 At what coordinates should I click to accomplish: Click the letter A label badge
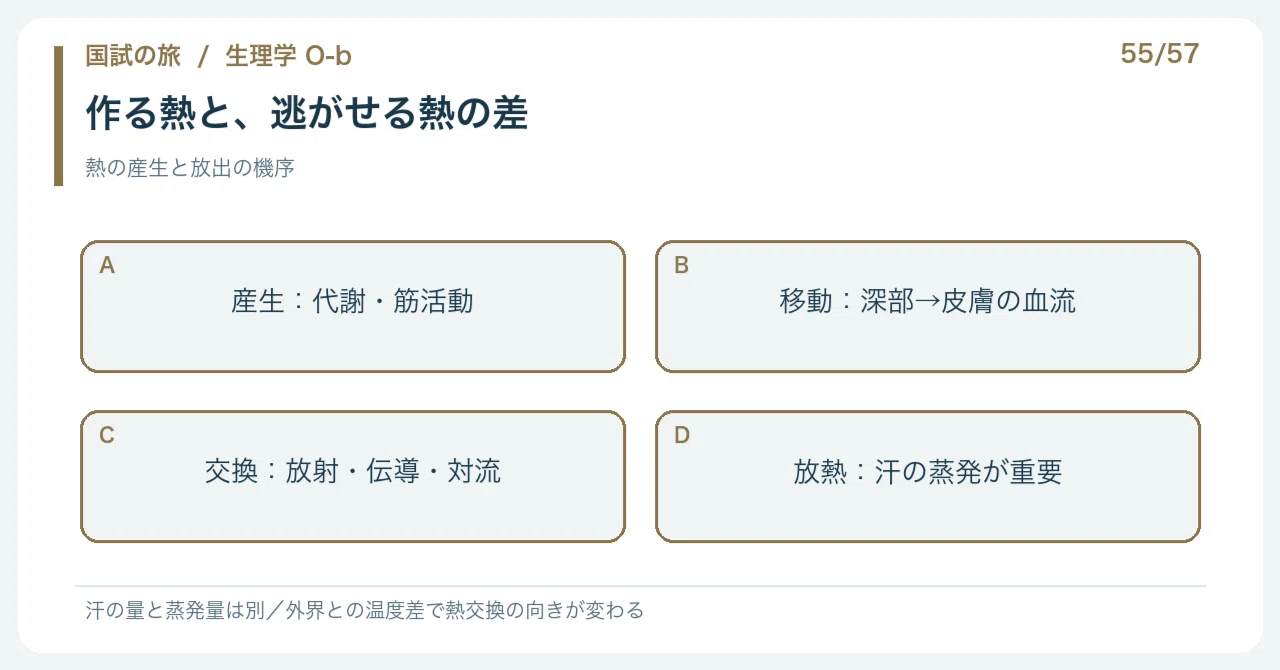point(107,265)
